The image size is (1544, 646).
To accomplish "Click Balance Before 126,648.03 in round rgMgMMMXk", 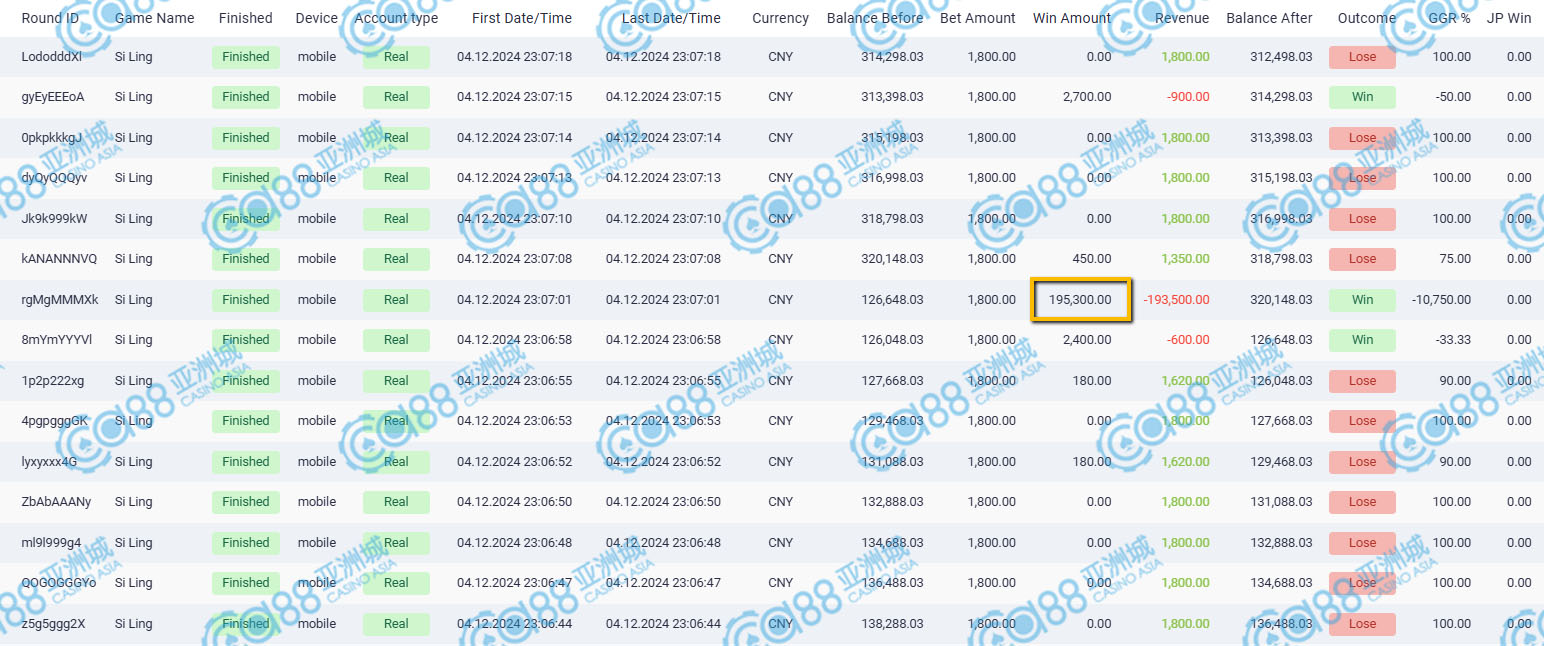I will tap(892, 300).
